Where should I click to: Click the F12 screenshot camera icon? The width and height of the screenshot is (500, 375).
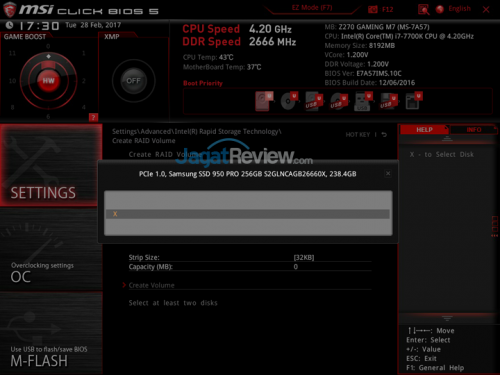372,9
